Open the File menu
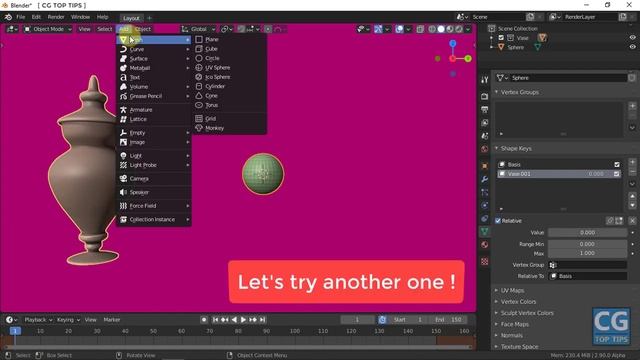640x360 pixels. click(x=20, y=17)
